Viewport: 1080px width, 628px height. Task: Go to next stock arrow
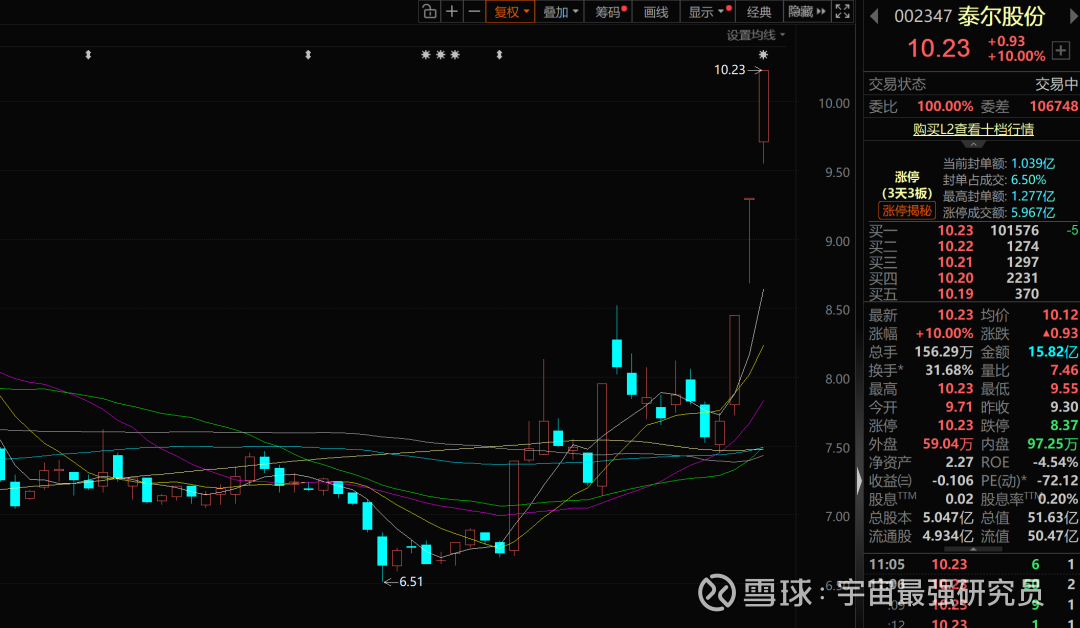pyautogui.click(x=1073, y=16)
